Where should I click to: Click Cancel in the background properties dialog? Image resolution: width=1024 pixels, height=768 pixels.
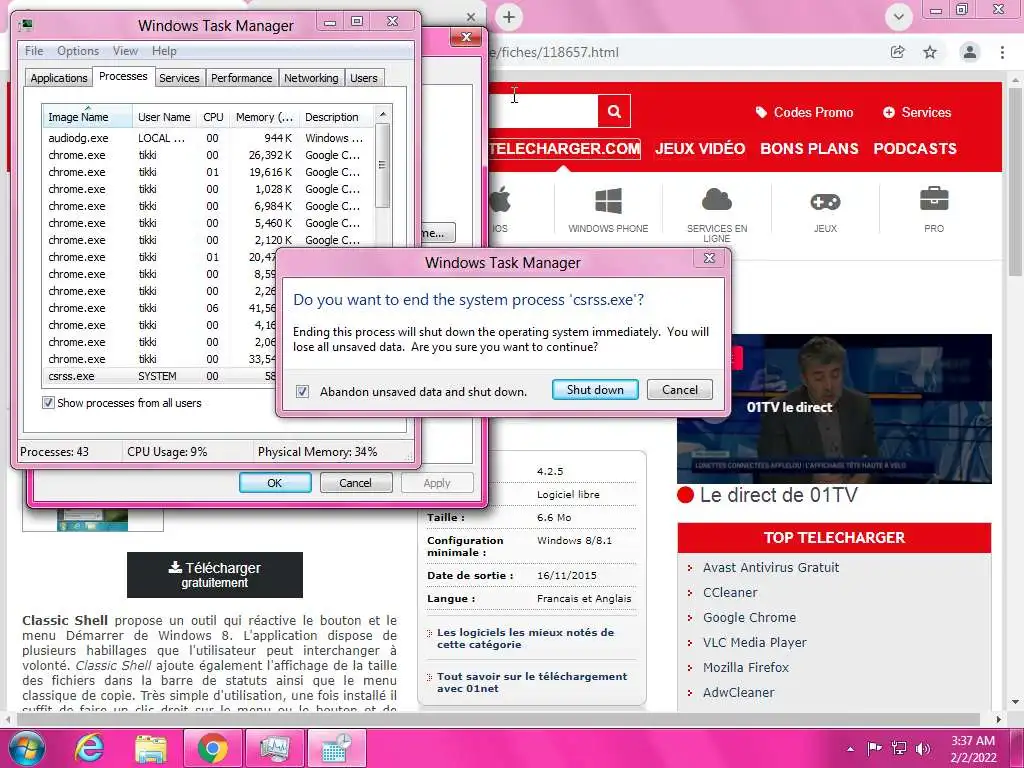tap(355, 483)
